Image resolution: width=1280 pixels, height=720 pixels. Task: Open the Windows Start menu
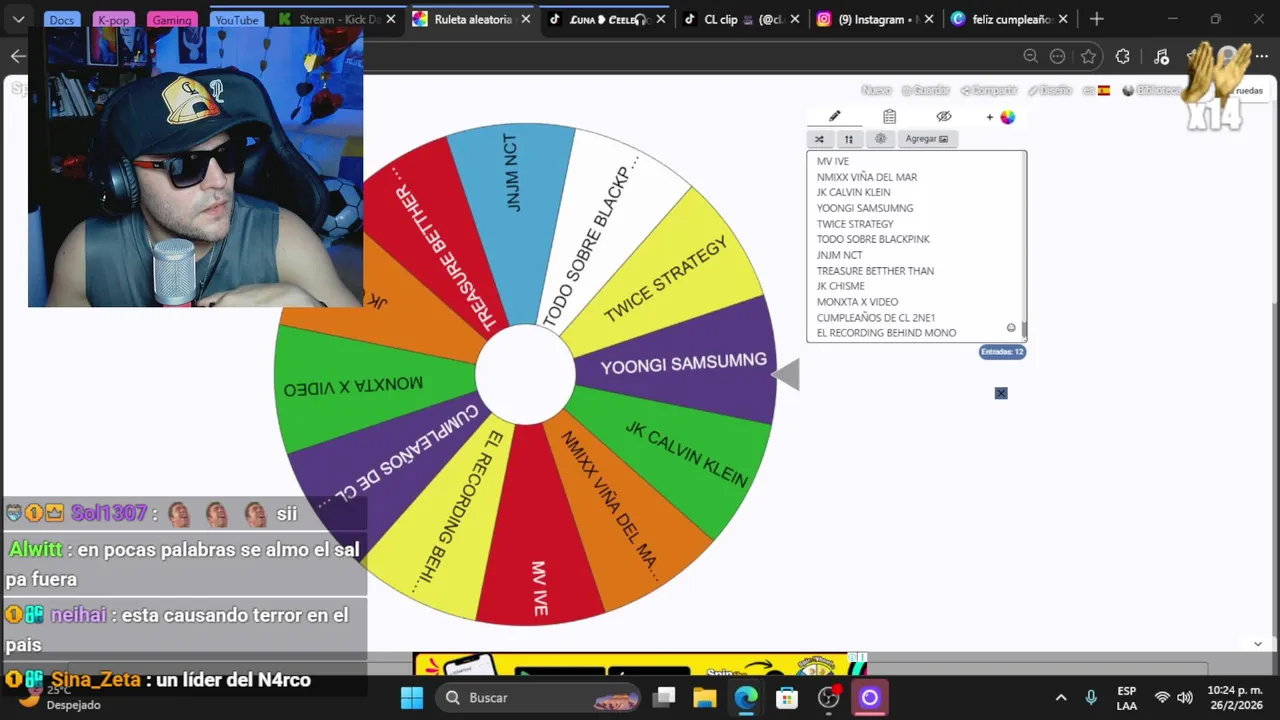[x=412, y=697]
